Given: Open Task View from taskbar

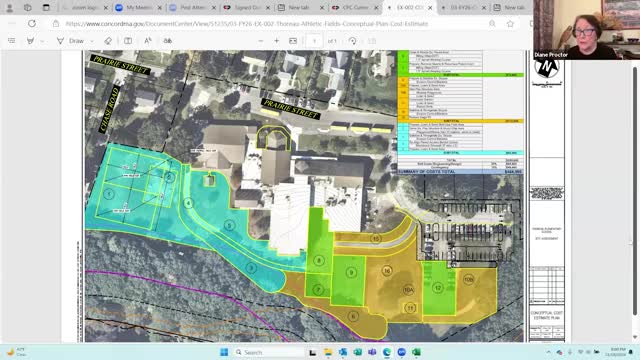Looking at the screenshot, I should 313,352.
